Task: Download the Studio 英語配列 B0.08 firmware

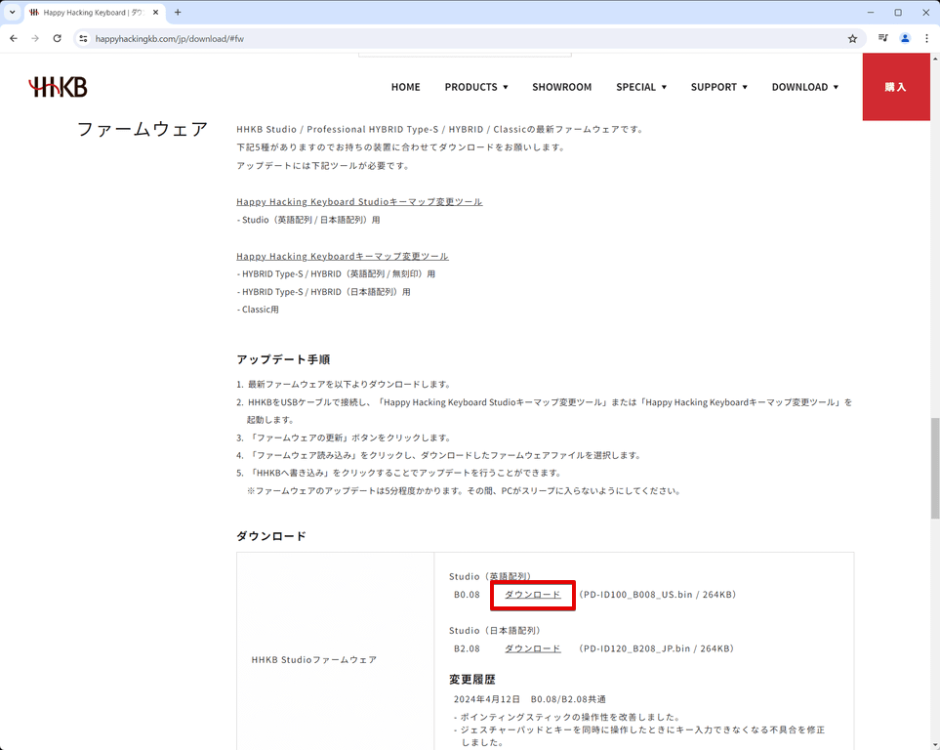Action: (x=532, y=594)
